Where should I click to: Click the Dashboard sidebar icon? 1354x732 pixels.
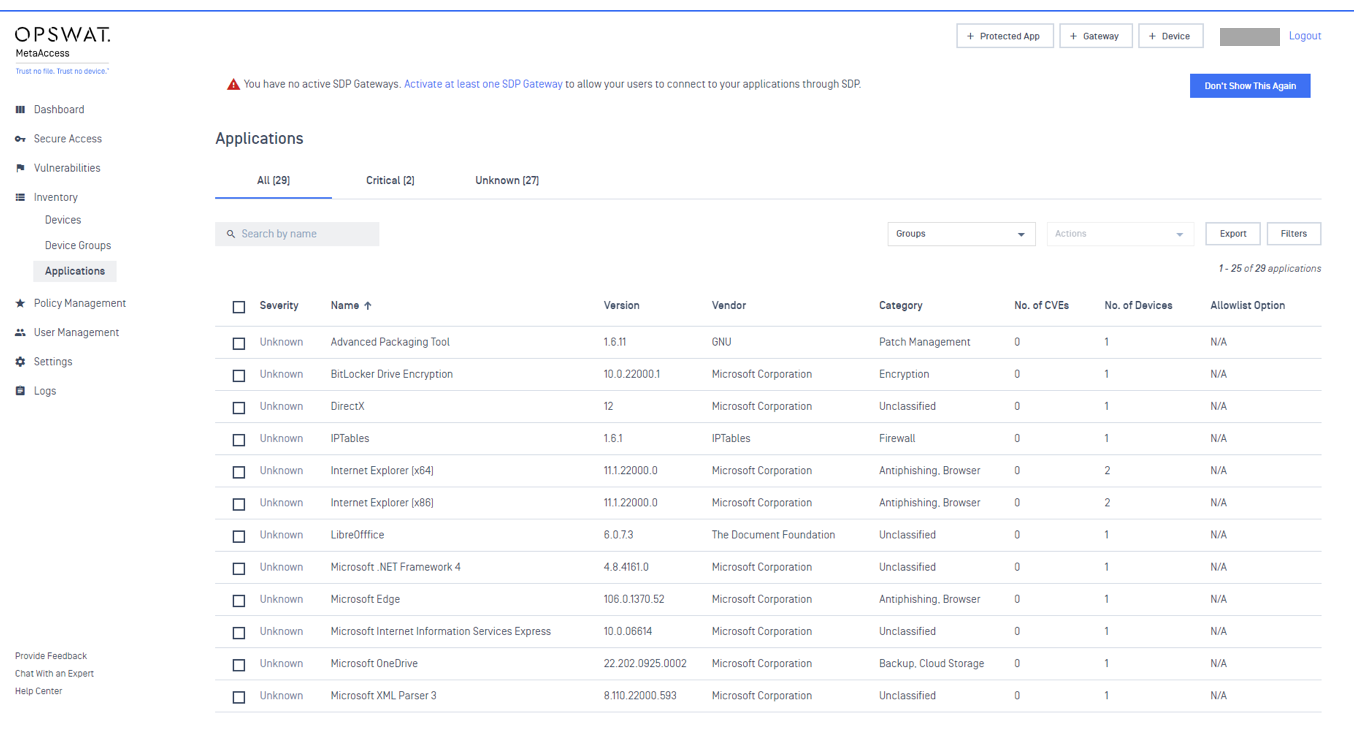[x=20, y=110]
